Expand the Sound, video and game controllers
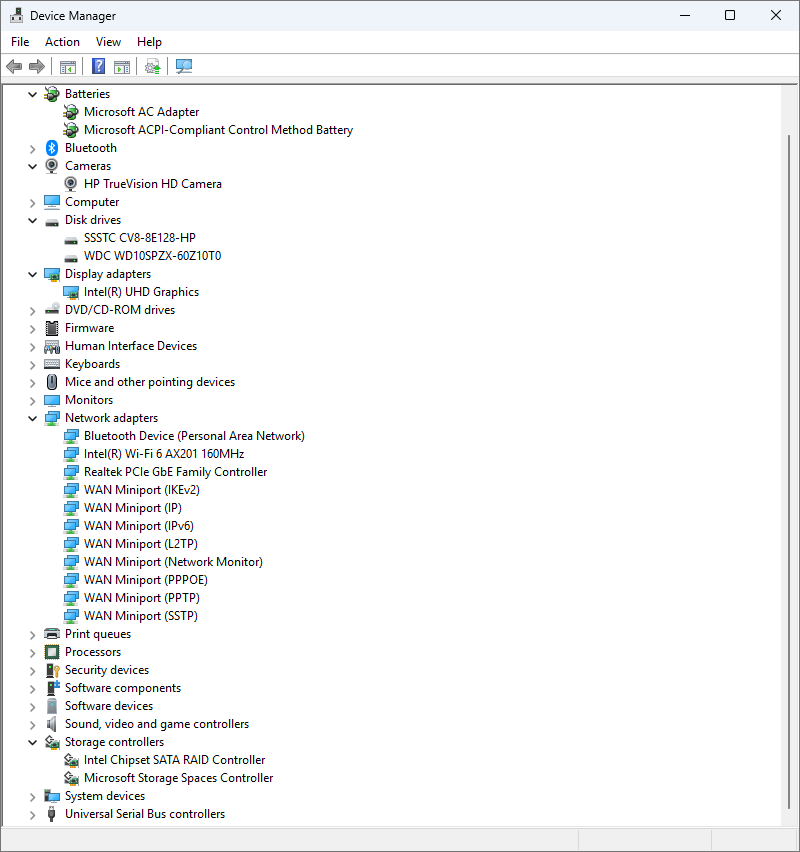The height and width of the screenshot is (852, 800). click(33, 724)
